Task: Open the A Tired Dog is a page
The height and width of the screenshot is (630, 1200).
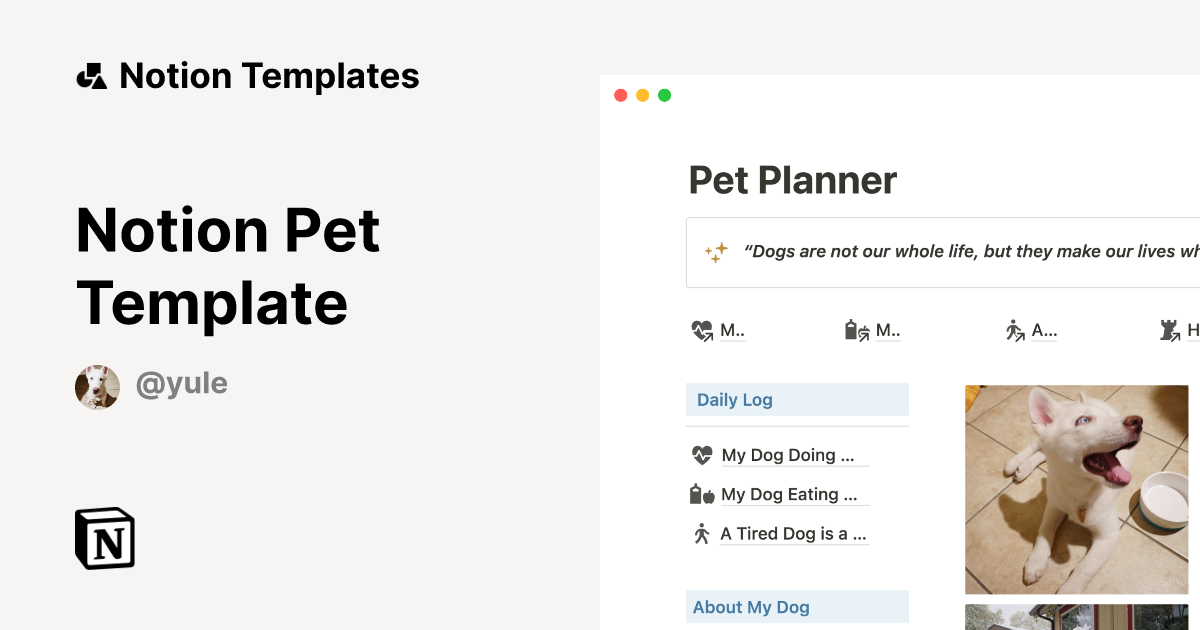Action: tap(794, 533)
